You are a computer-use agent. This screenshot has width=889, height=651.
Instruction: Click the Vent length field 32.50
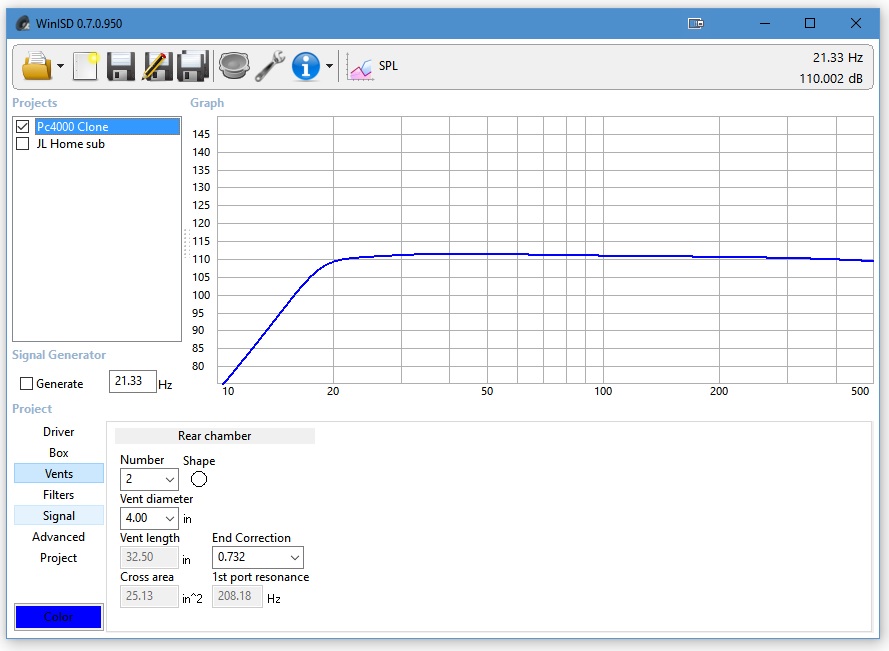point(149,557)
